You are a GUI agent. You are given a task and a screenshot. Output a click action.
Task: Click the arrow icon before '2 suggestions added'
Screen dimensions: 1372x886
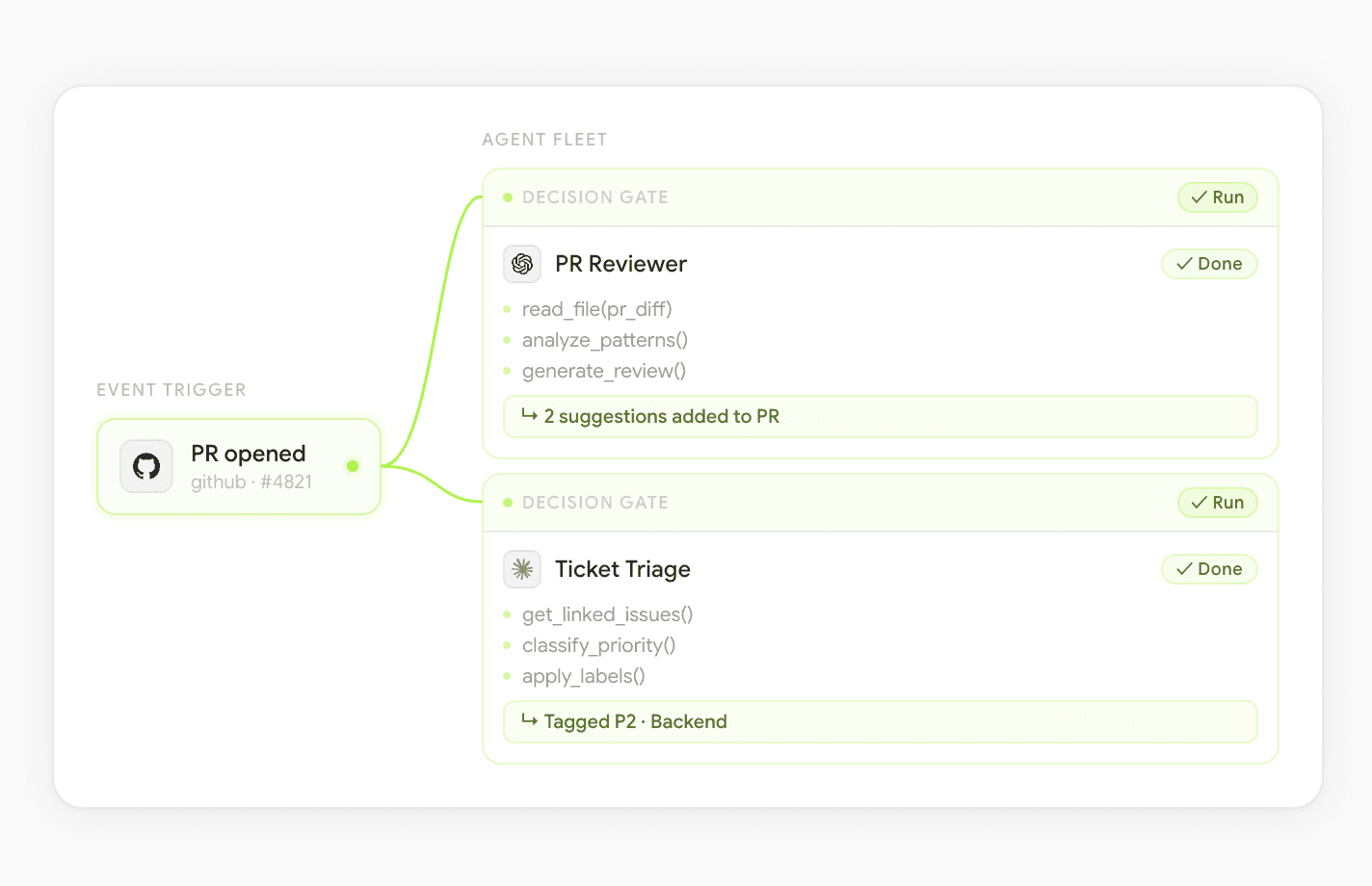[529, 415]
